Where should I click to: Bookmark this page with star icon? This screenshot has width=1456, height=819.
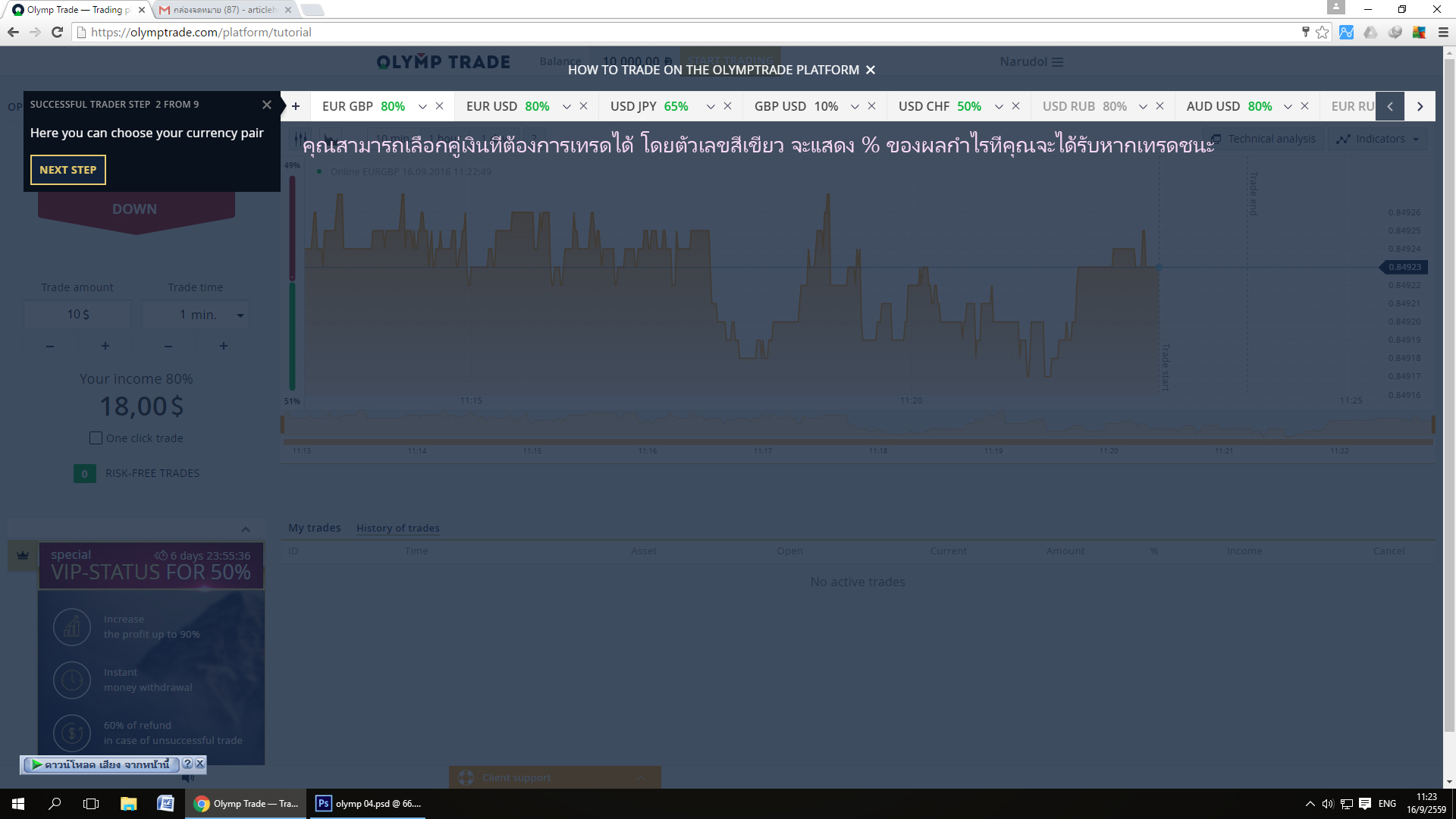tap(1322, 32)
